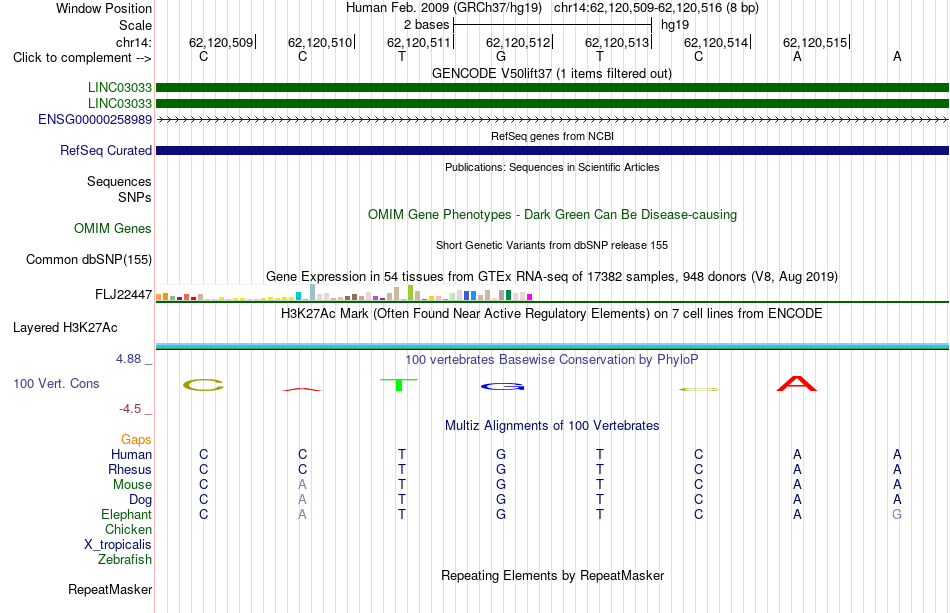Click the 62,120,515 ruler position label

[815, 42]
